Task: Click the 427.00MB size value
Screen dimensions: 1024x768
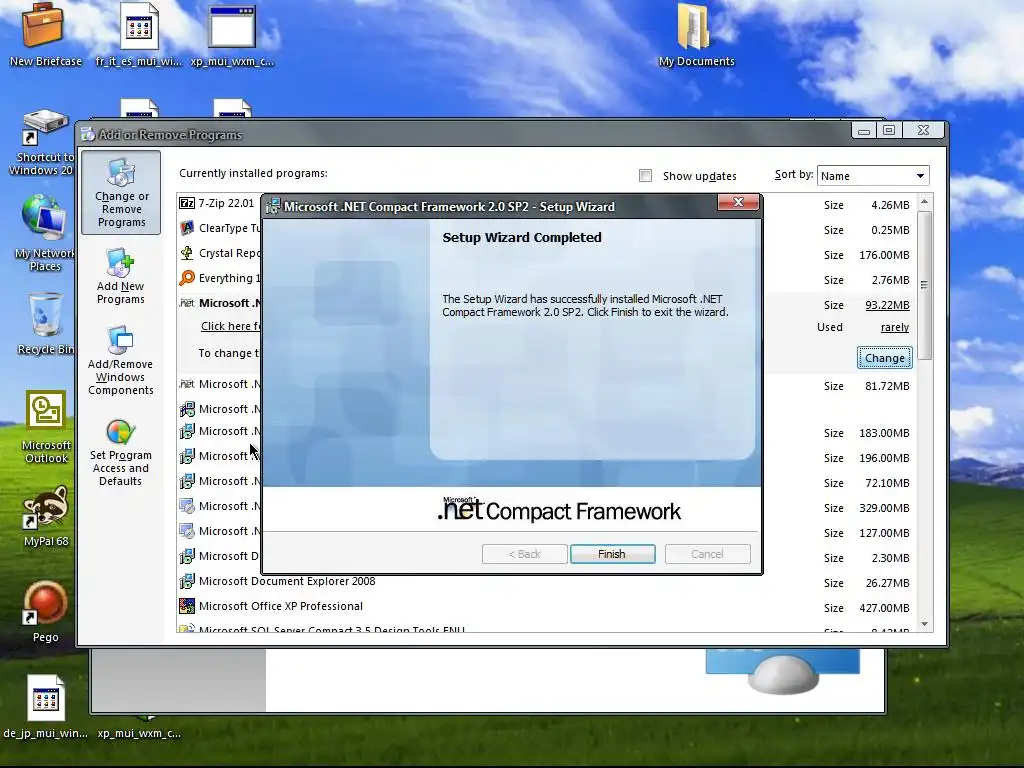Action: click(884, 608)
